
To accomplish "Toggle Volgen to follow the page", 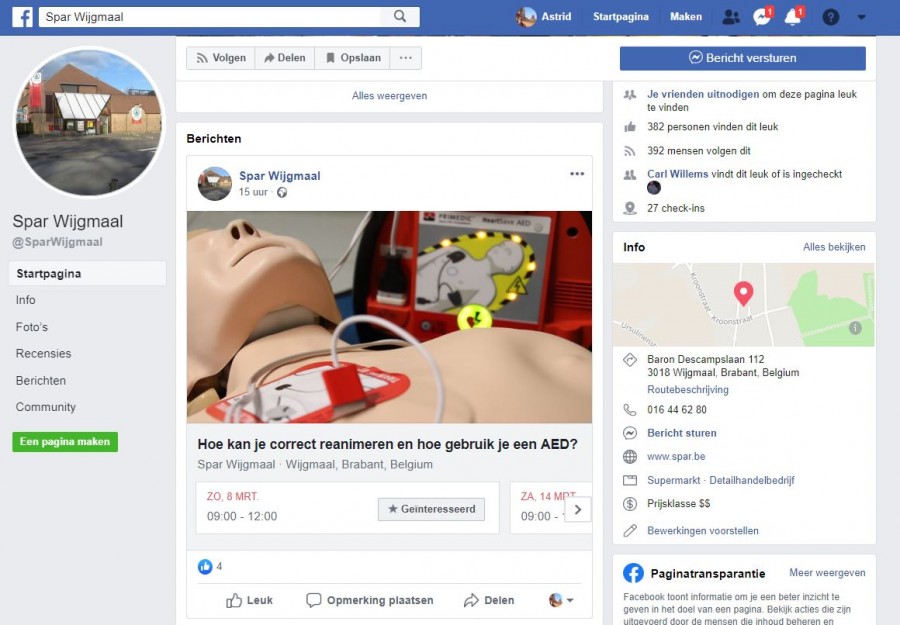I will click(221, 58).
